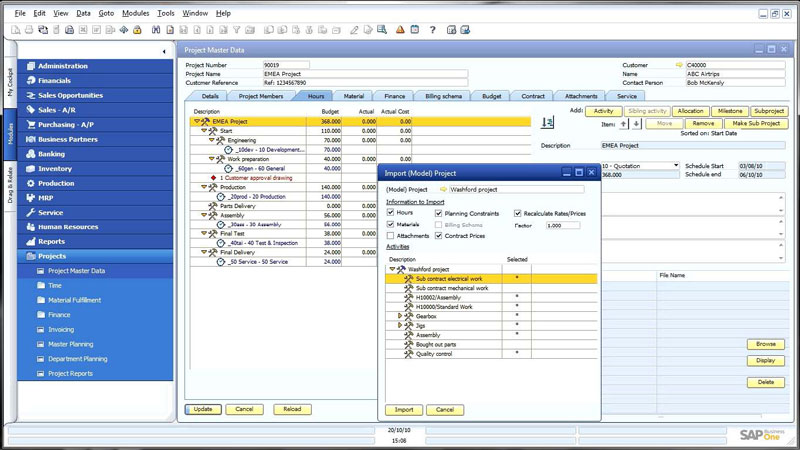Click the Browse button

coord(765,344)
